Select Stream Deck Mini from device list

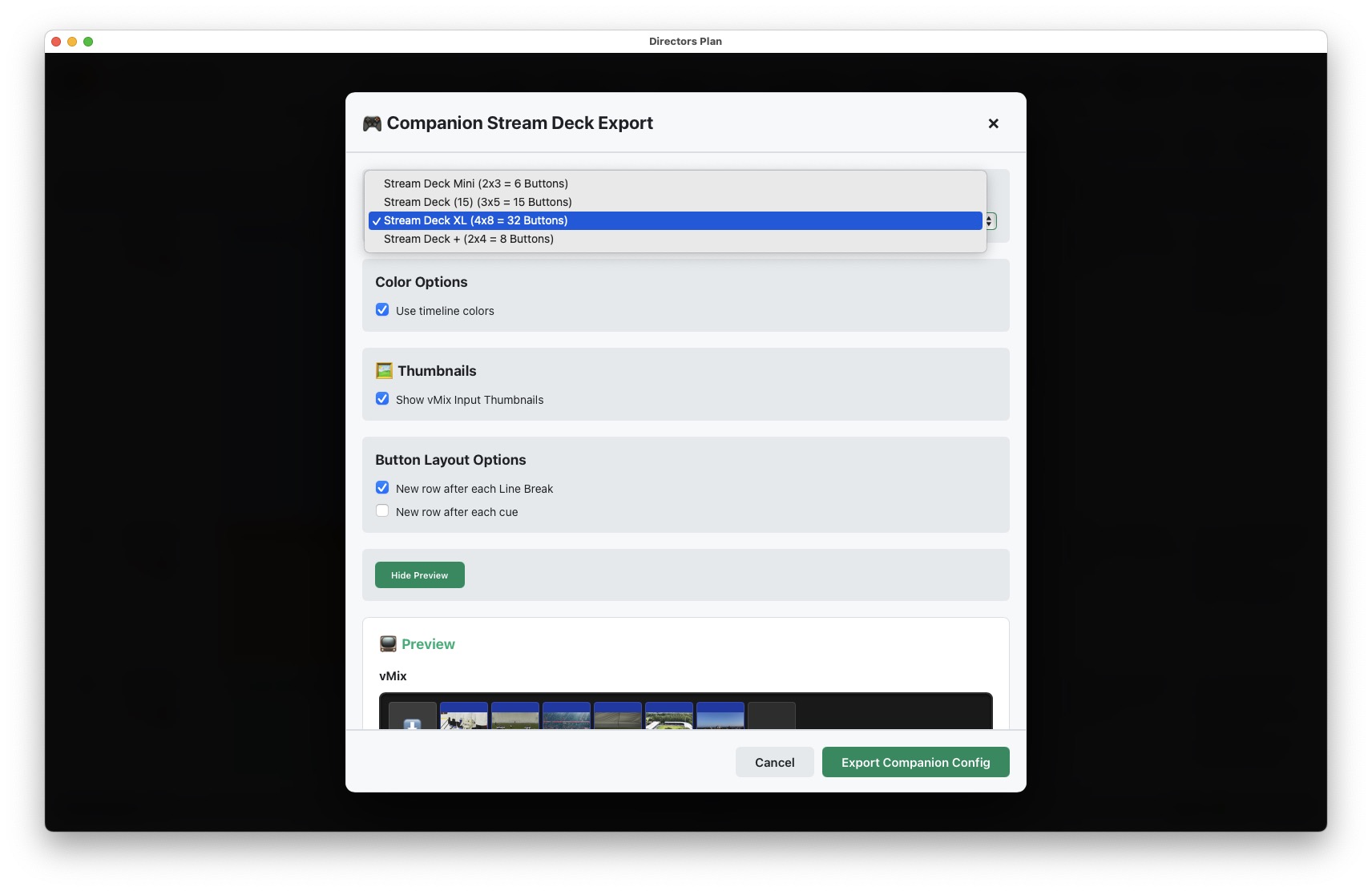click(x=475, y=183)
